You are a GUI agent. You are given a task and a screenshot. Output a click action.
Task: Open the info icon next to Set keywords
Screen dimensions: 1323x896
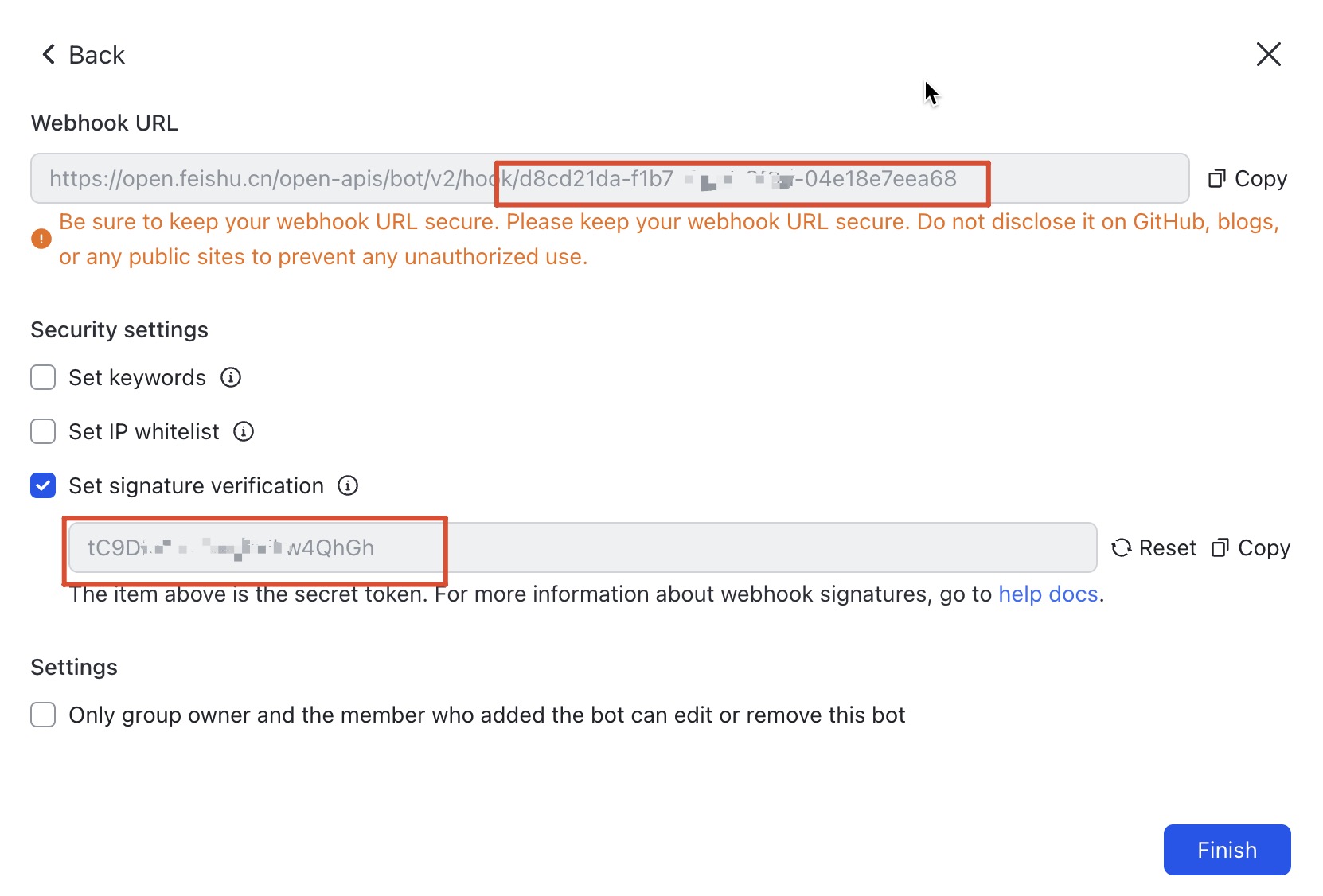[231, 377]
